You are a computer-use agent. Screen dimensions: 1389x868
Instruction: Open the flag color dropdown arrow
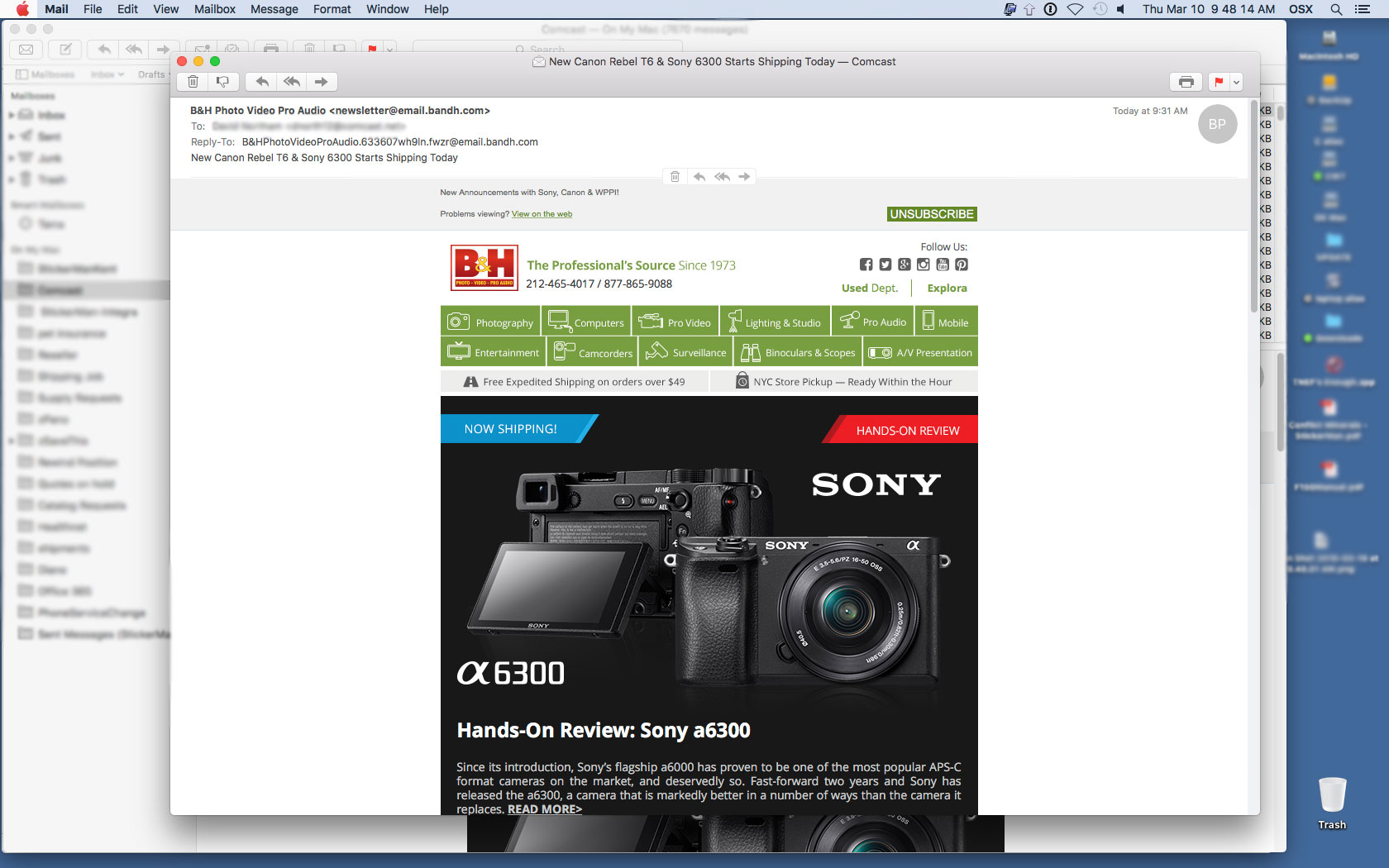pos(1236,82)
